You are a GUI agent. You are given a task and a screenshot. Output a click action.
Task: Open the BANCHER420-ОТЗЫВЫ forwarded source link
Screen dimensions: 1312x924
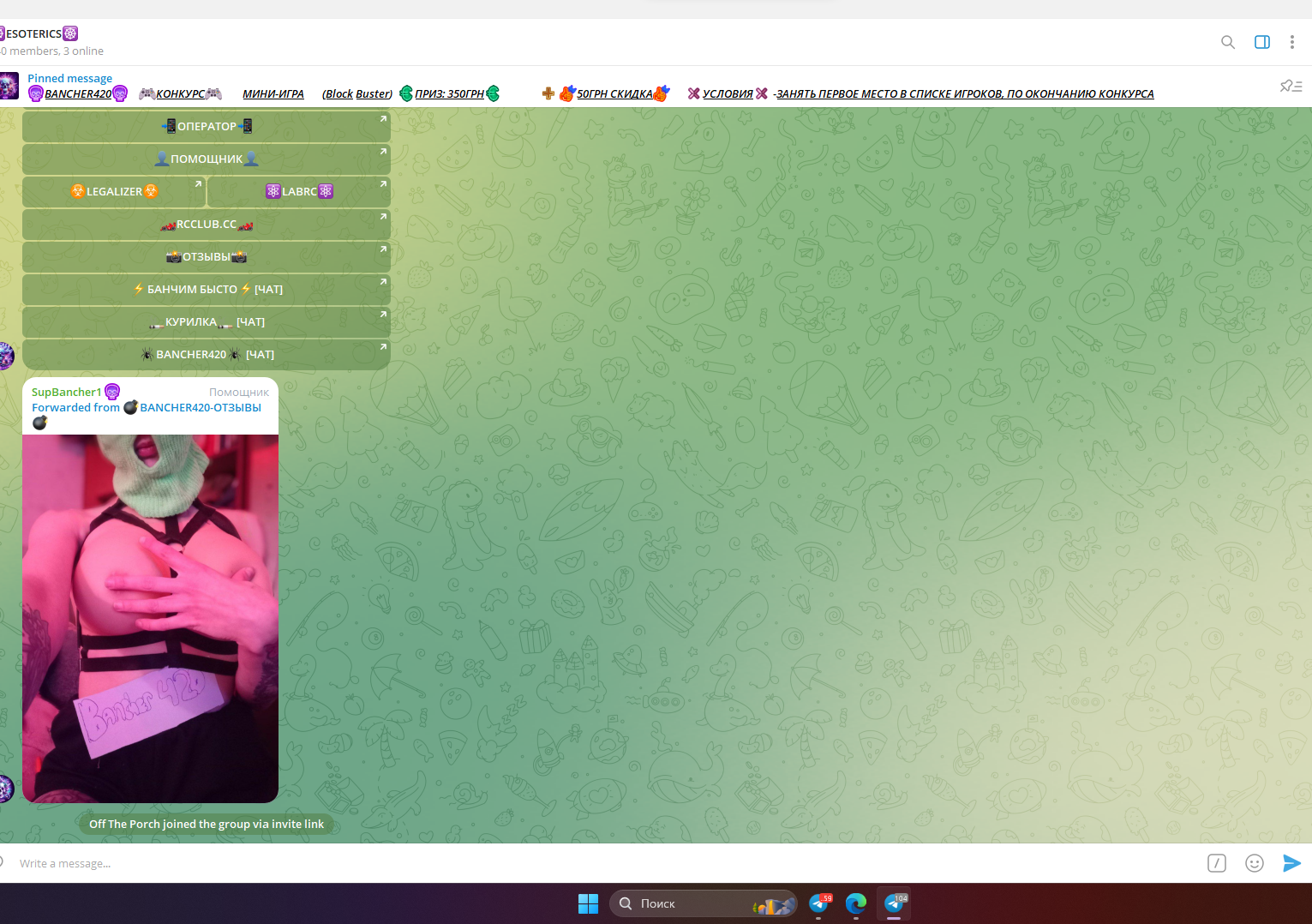[x=200, y=407]
